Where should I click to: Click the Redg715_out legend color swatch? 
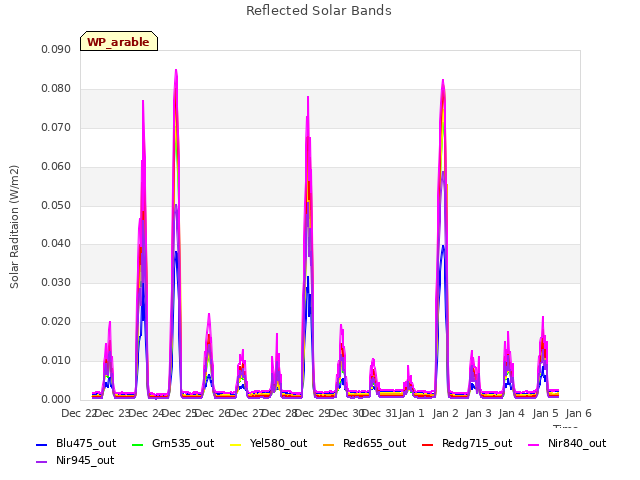[427, 444]
